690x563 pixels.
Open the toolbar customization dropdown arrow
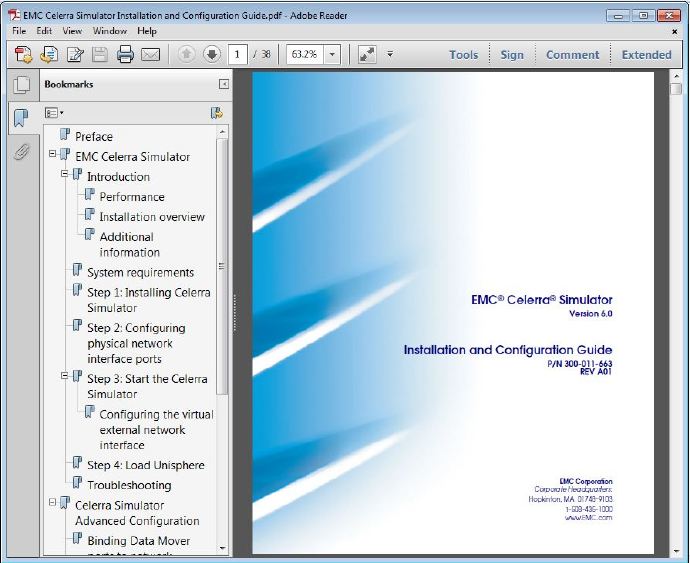click(390, 54)
